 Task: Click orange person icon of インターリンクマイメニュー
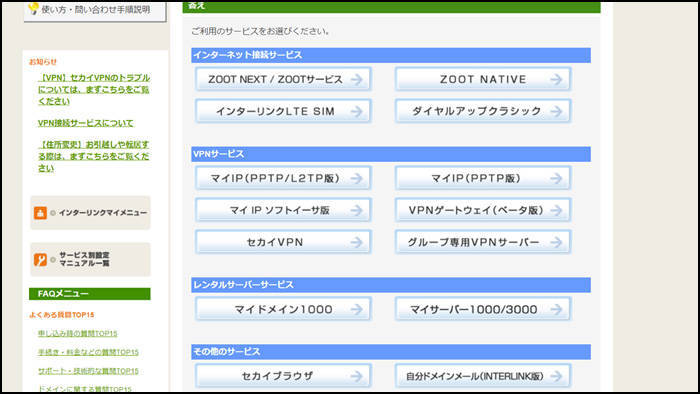click(x=40, y=213)
